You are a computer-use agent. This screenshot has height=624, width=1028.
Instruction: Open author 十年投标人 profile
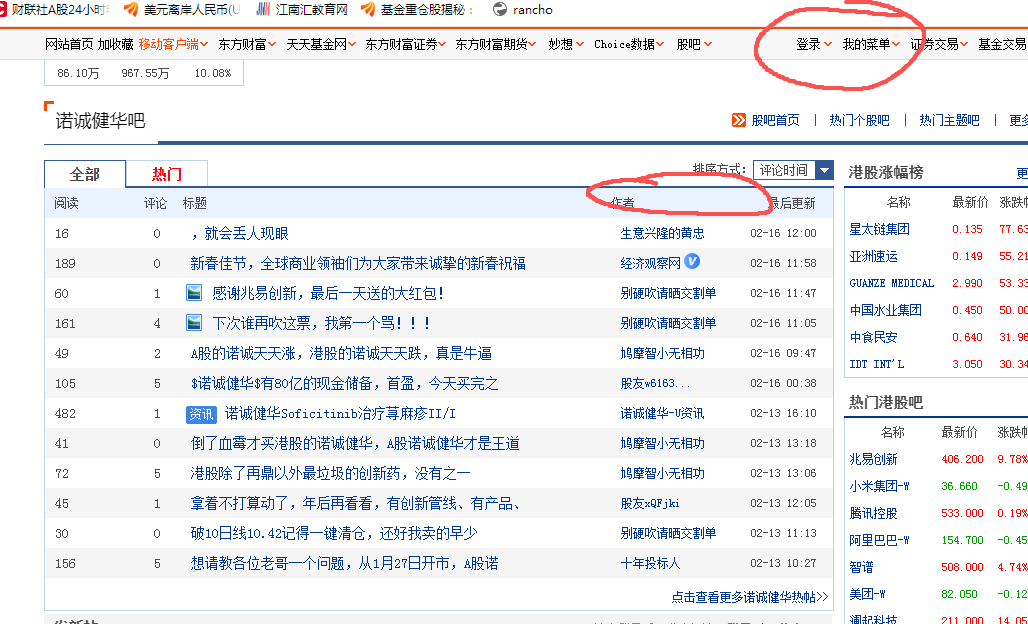(x=650, y=563)
